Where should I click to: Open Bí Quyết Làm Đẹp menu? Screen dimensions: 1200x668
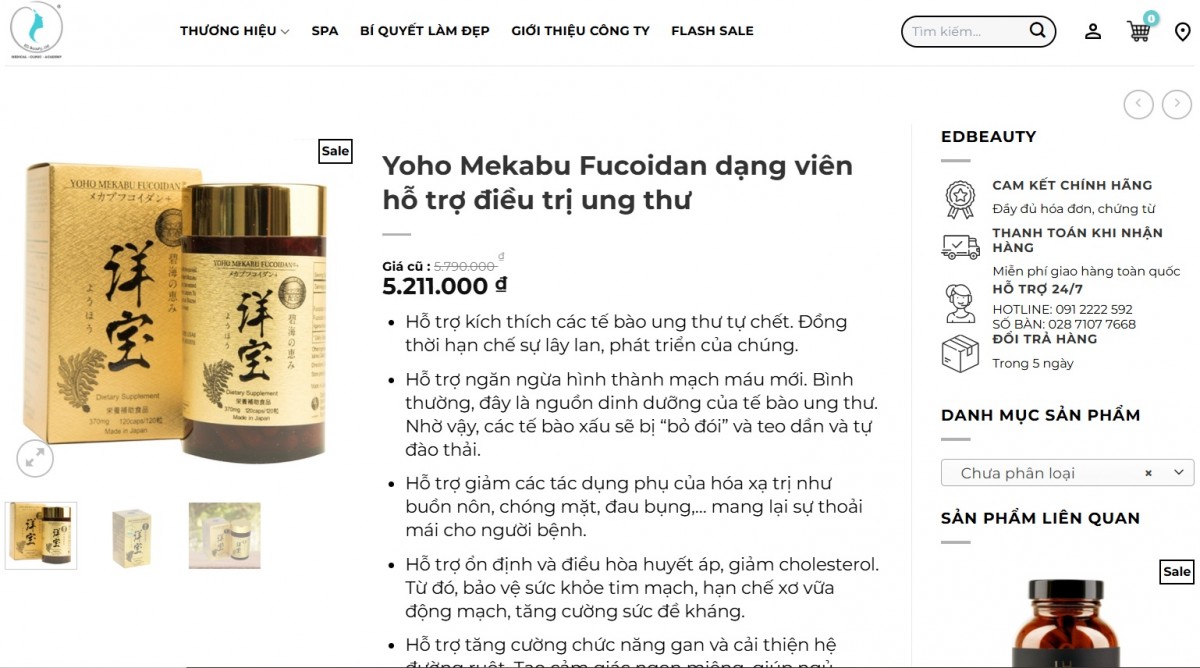click(425, 31)
